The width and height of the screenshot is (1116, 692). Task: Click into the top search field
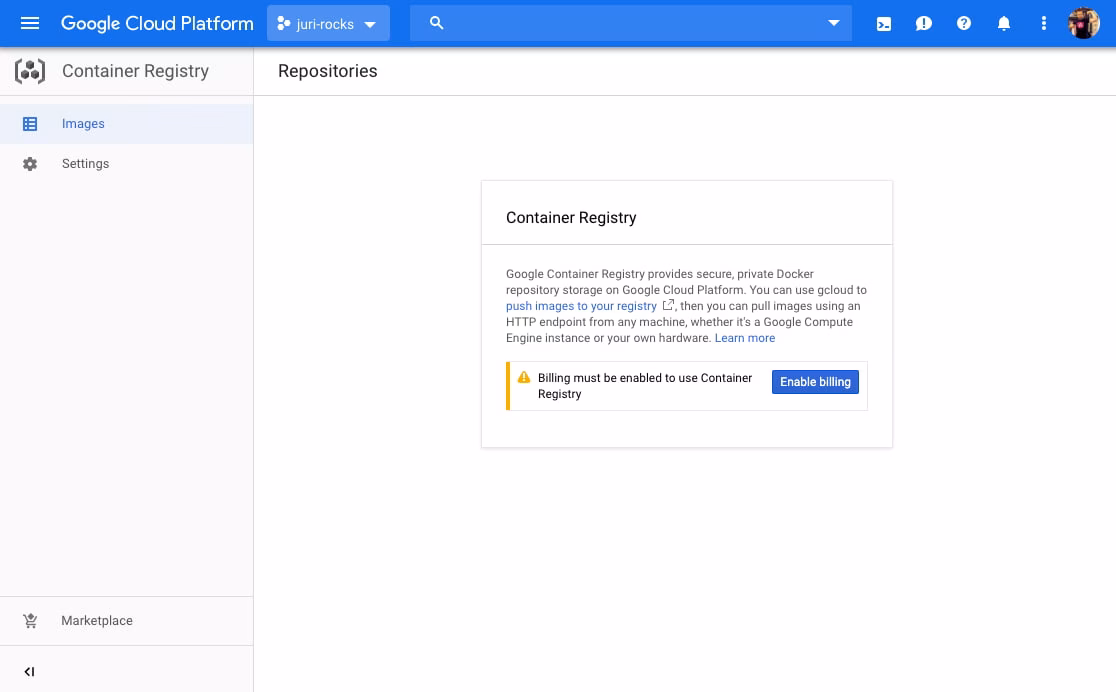(x=630, y=23)
